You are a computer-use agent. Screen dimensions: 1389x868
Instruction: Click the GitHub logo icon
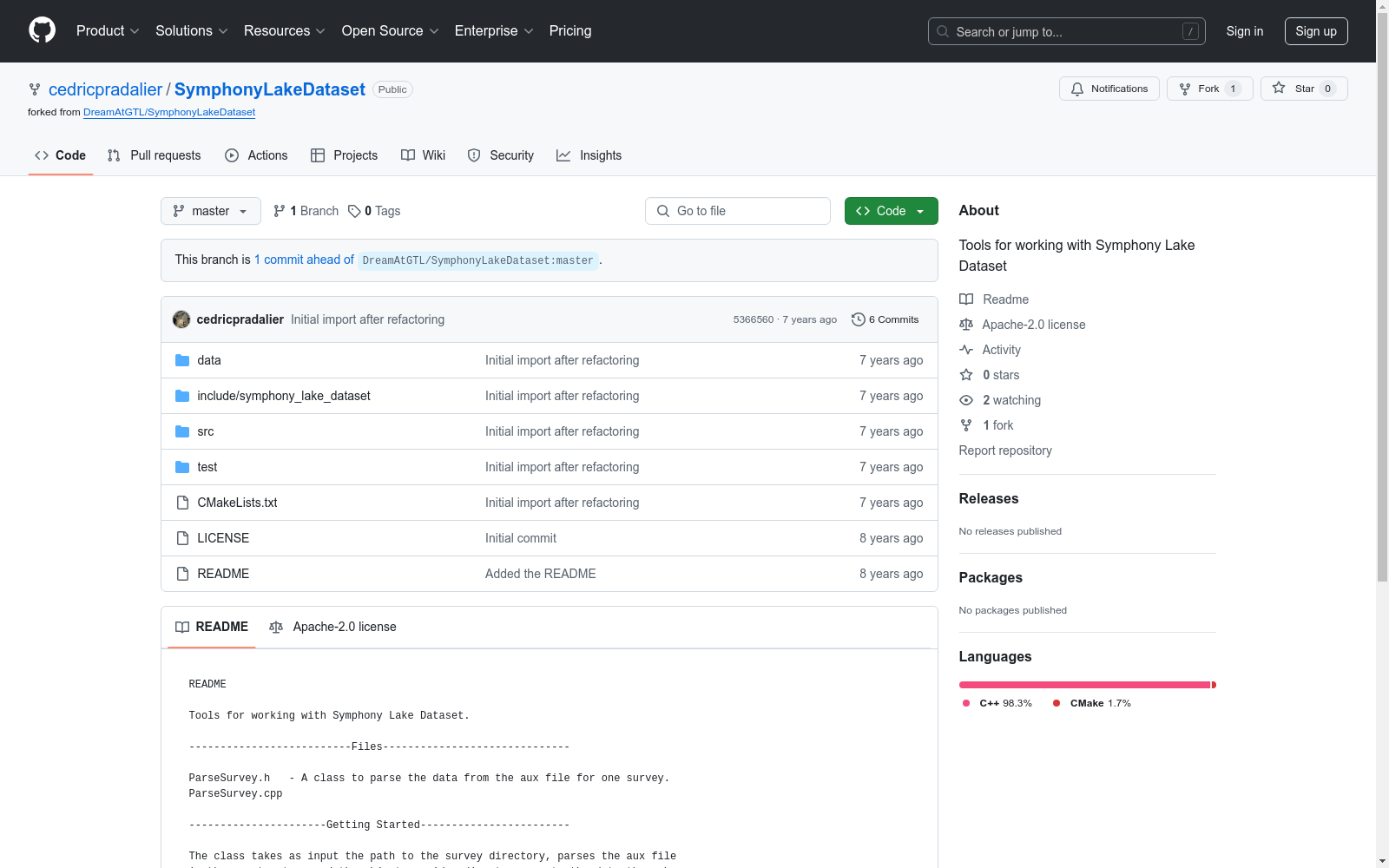pos(42,30)
